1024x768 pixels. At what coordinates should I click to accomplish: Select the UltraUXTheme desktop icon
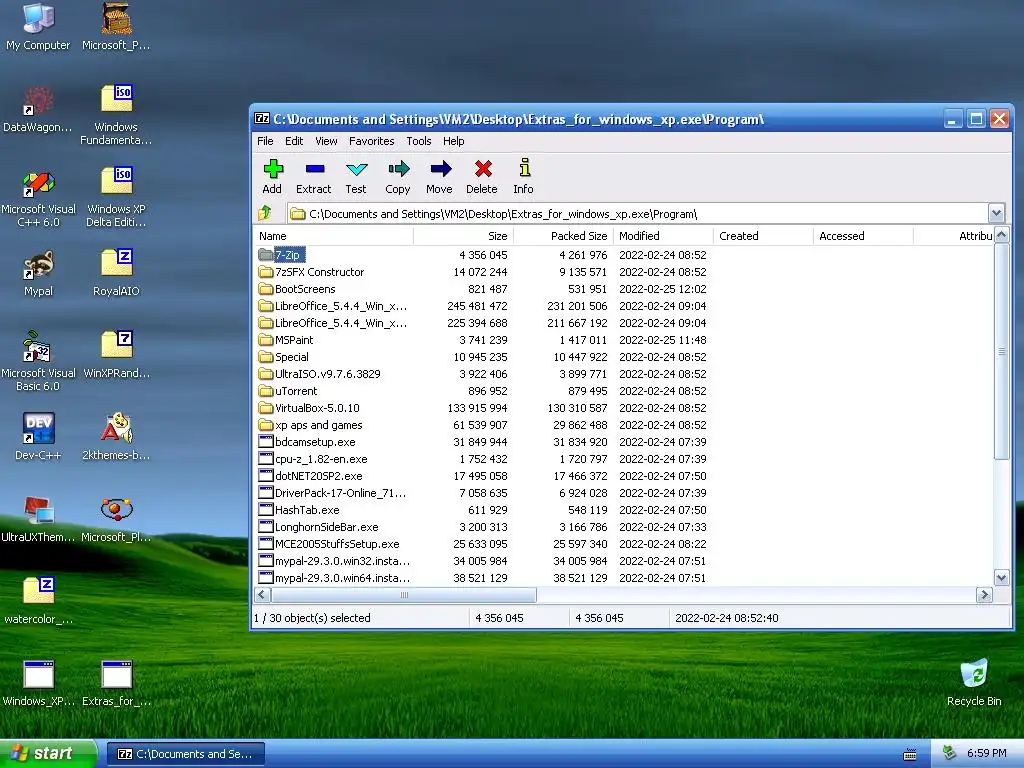coord(38,519)
